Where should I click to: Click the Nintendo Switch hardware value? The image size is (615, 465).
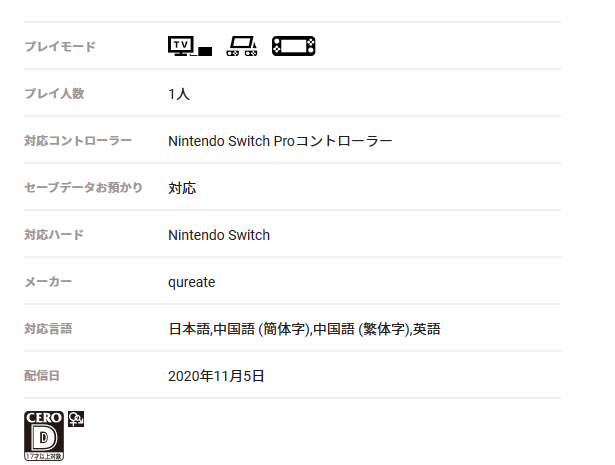tap(219, 235)
